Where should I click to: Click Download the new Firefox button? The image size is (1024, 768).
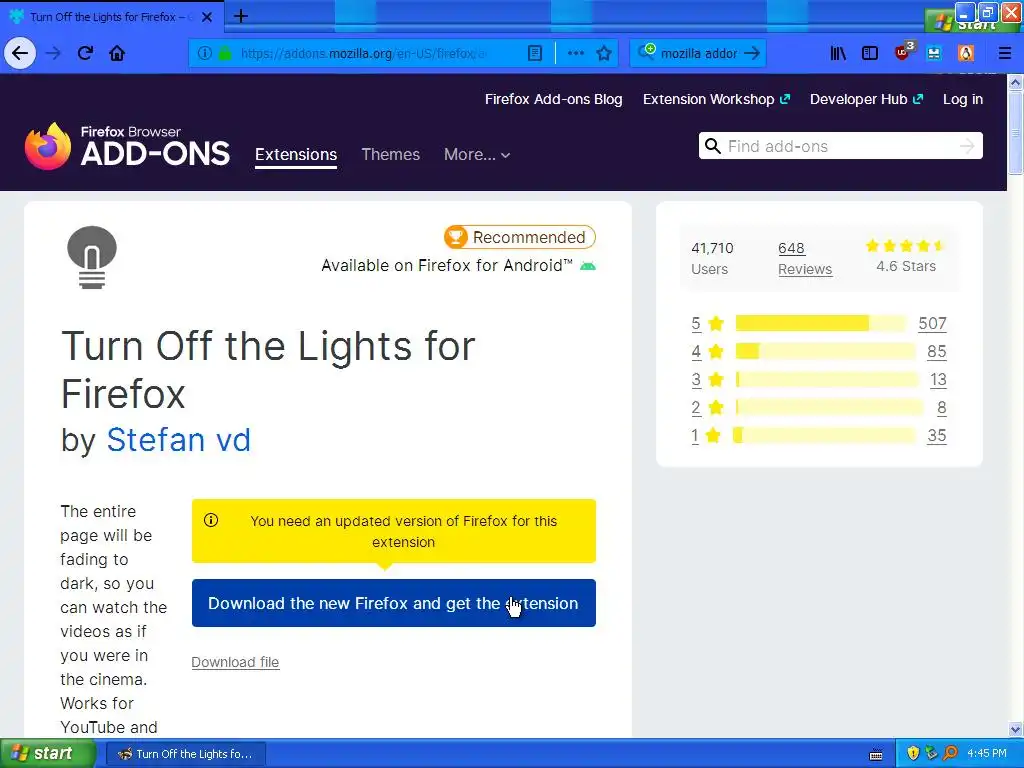pos(394,603)
